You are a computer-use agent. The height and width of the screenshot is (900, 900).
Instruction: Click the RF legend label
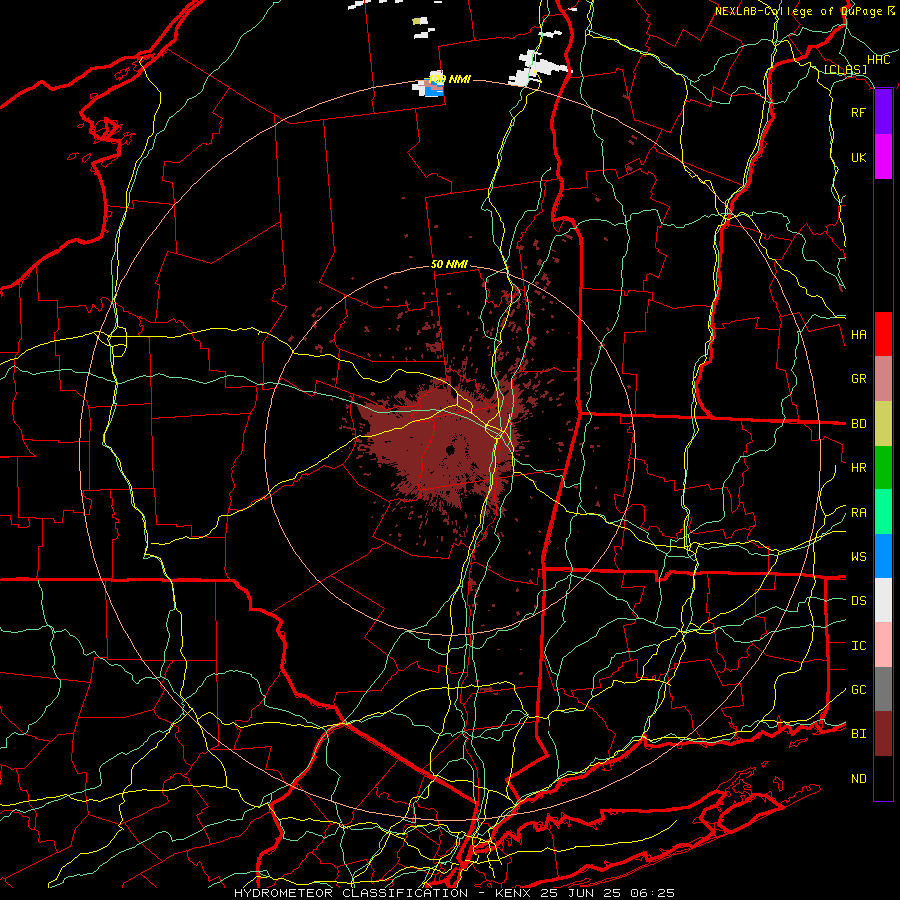[x=858, y=112]
